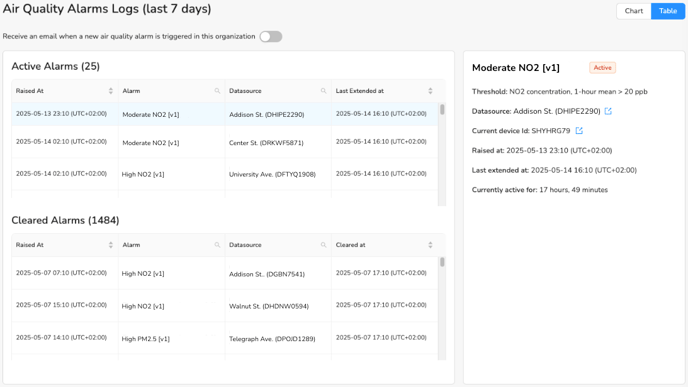Viewport: 688px width, 387px height.
Task: Sort Active Alarms by Last Extended at
Action: pos(430,91)
